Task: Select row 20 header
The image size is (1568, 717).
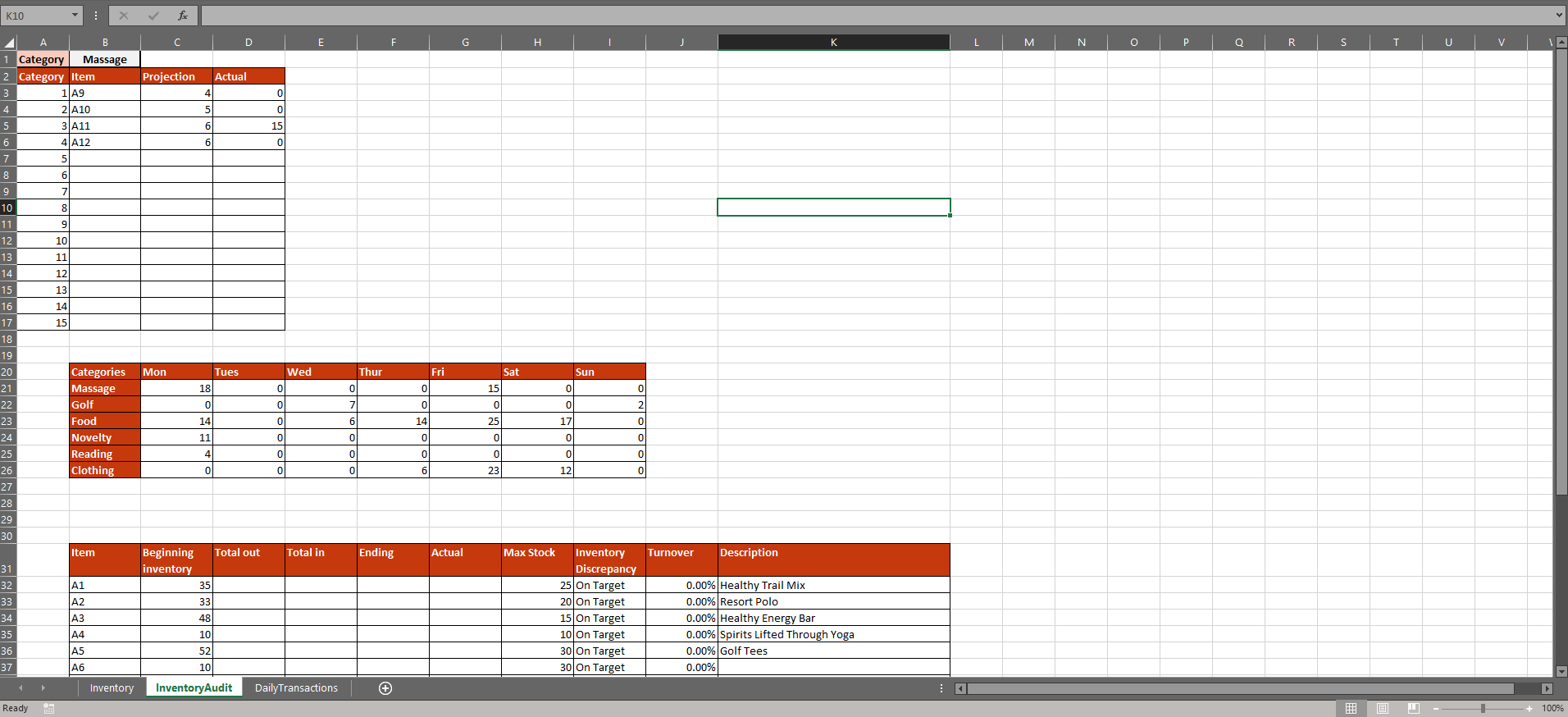Action: pyautogui.click(x=7, y=372)
